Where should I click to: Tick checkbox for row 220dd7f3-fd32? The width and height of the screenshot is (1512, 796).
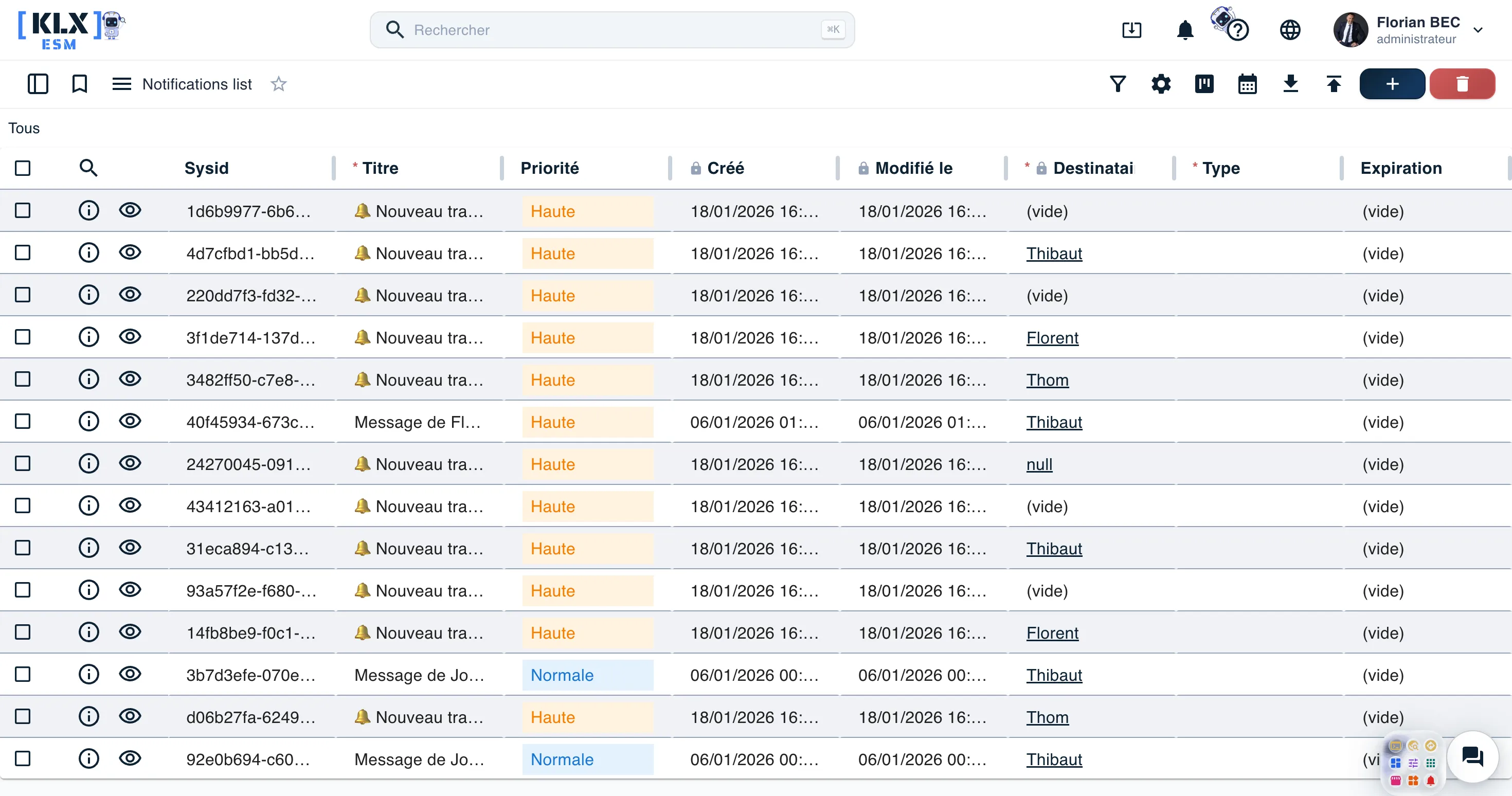coord(22,295)
